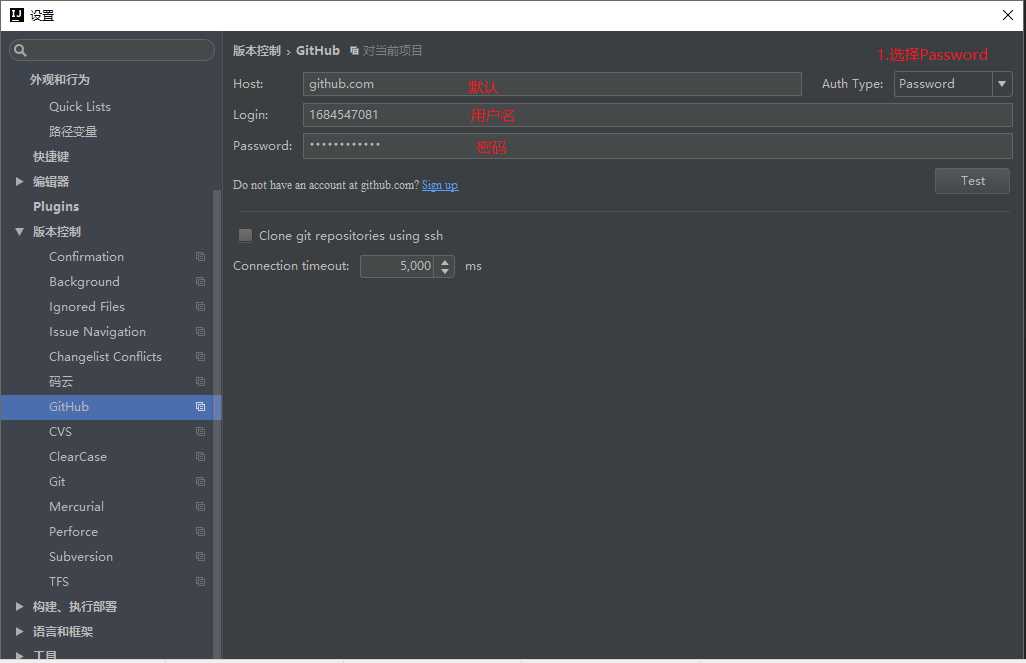Increase connection timeout with up arrow
Viewport: 1026px width, 663px height.
coord(445,261)
